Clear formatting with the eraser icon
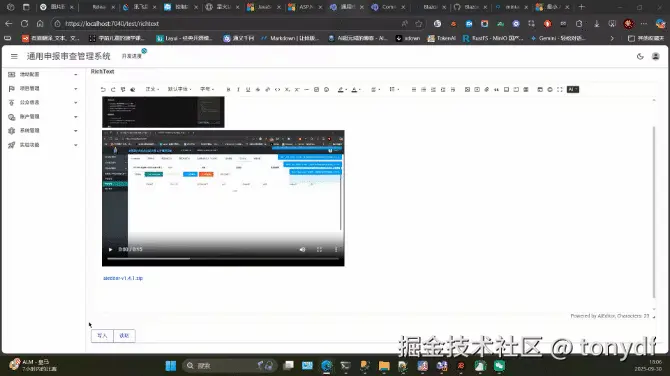The image size is (670, 376). click(132, 89)
